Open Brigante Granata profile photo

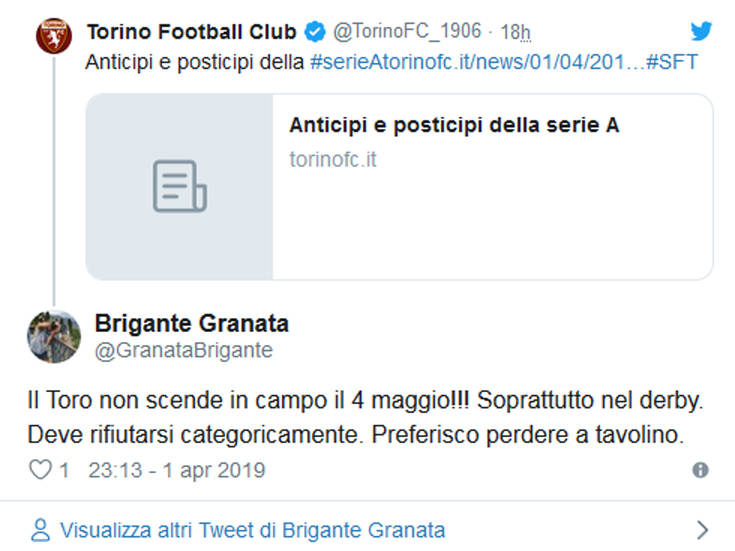tap(53, 336)
